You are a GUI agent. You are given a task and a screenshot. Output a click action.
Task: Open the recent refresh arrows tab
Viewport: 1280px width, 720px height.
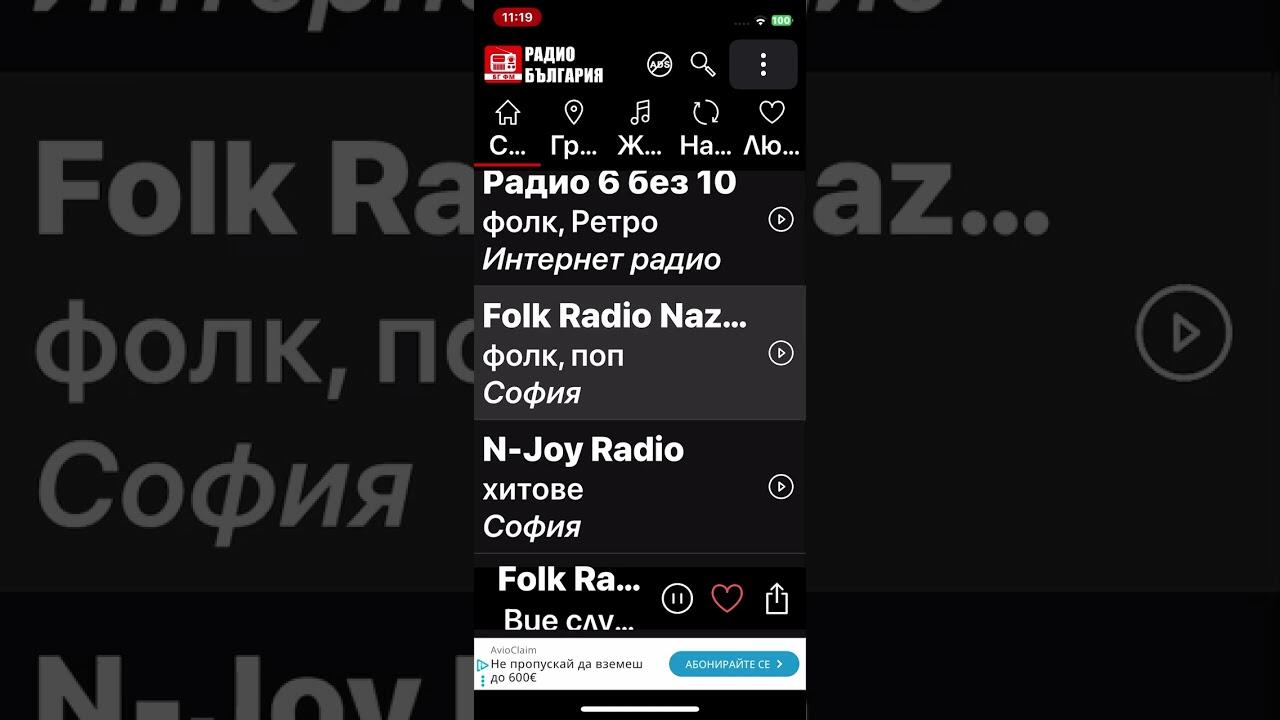[706, 129]
